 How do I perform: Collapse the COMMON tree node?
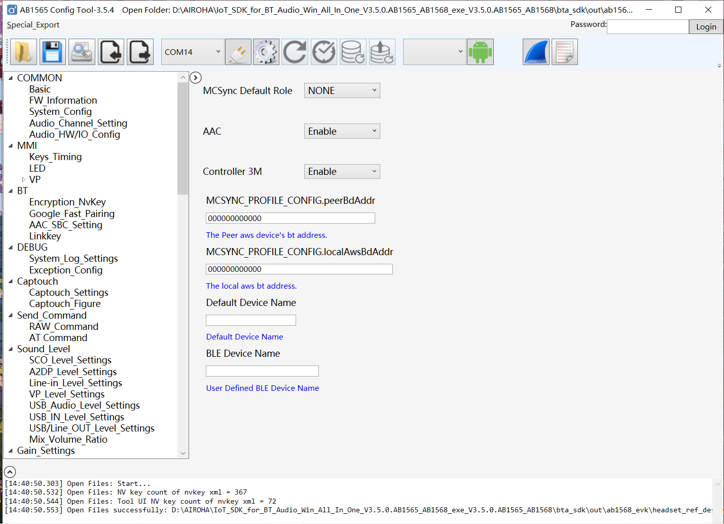pyautogui.click(x=11, y=78)
